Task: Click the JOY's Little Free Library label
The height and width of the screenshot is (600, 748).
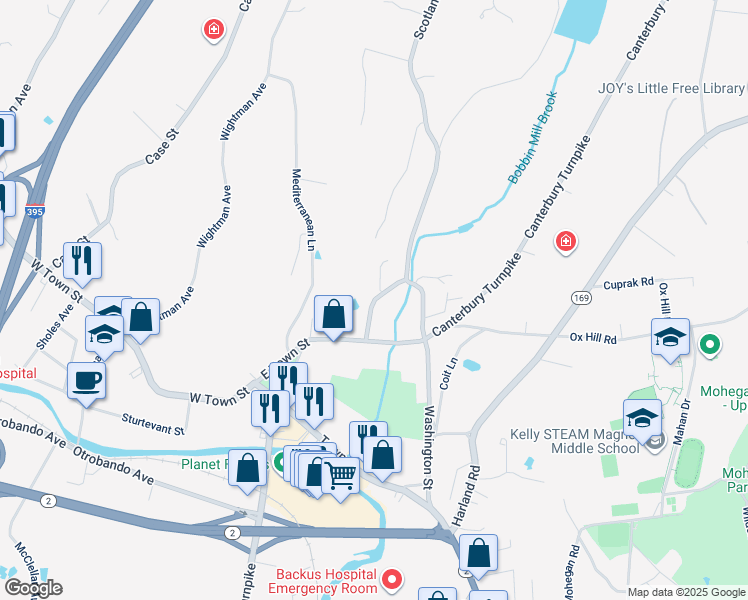Action: [671, 88]
